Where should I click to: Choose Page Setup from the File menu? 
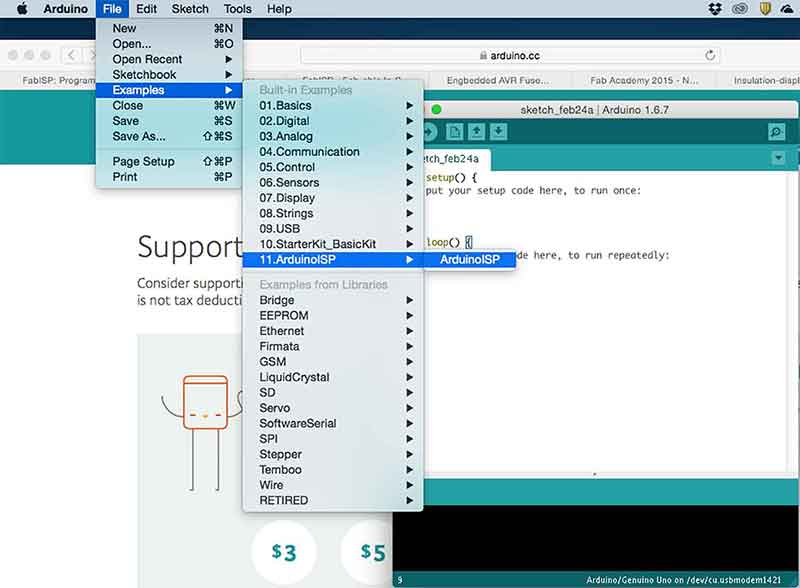click(x=169, y=161)
